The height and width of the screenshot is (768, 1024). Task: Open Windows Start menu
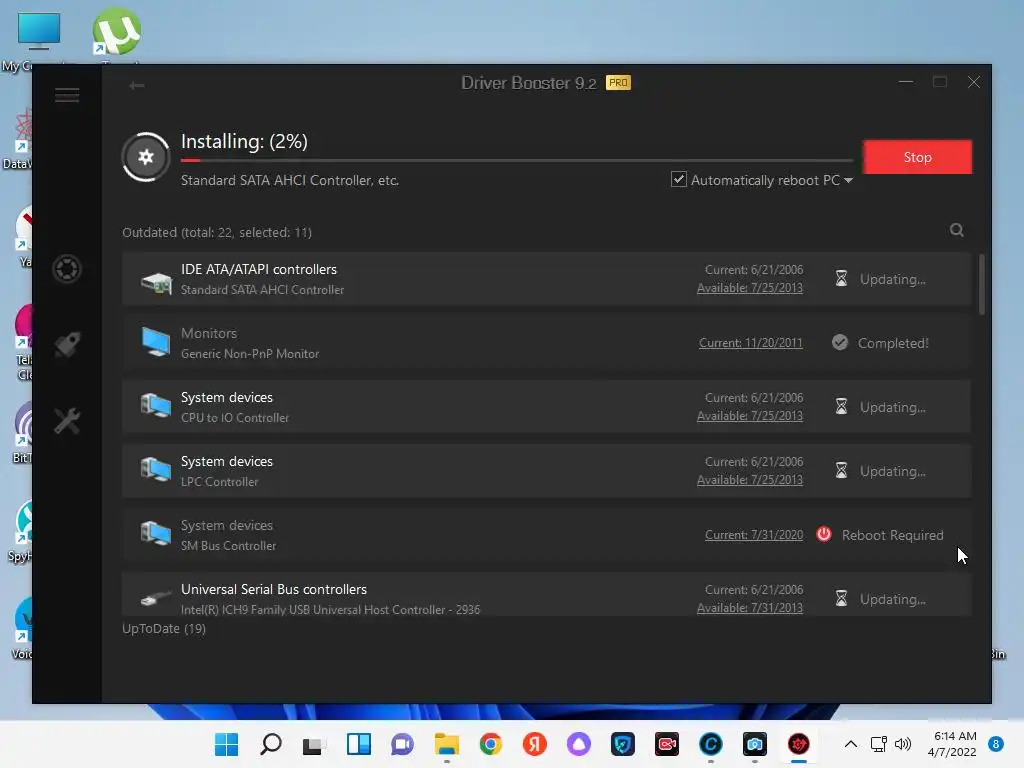pyautogui.click(x=227, y=744)
